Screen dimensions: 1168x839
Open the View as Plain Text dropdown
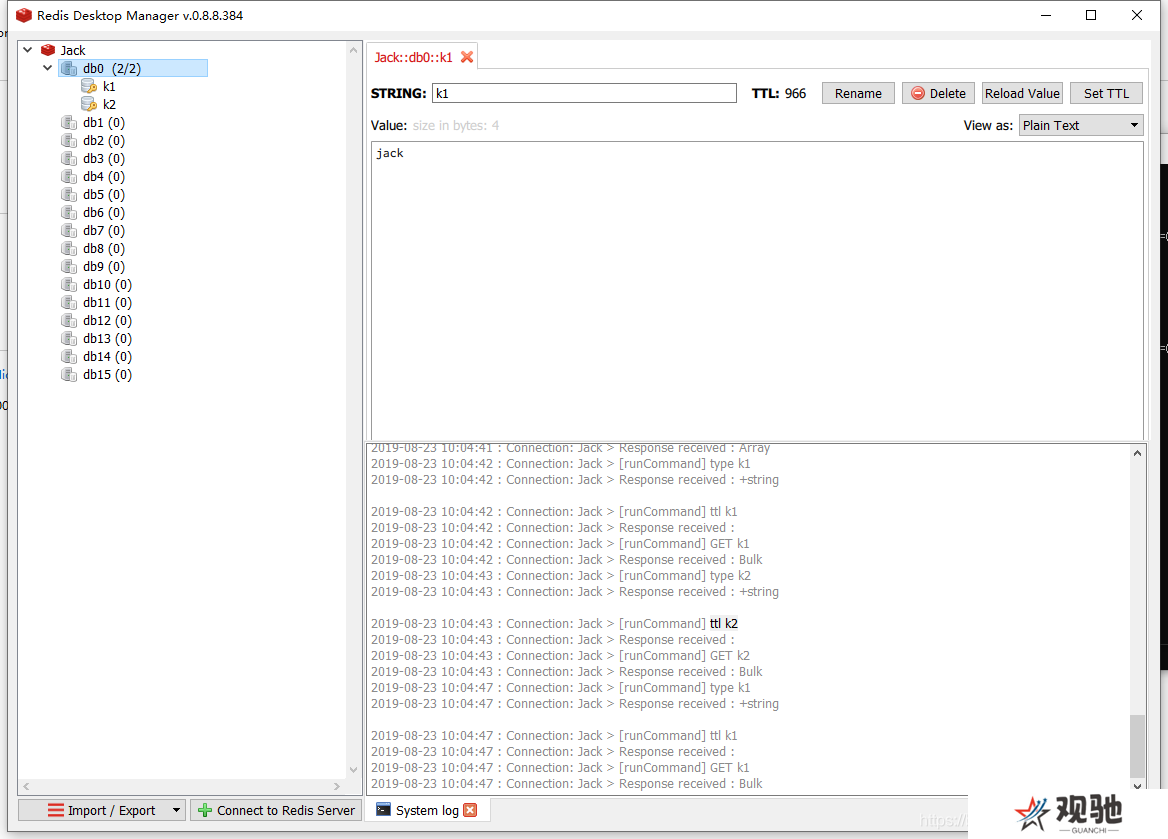1081,125
